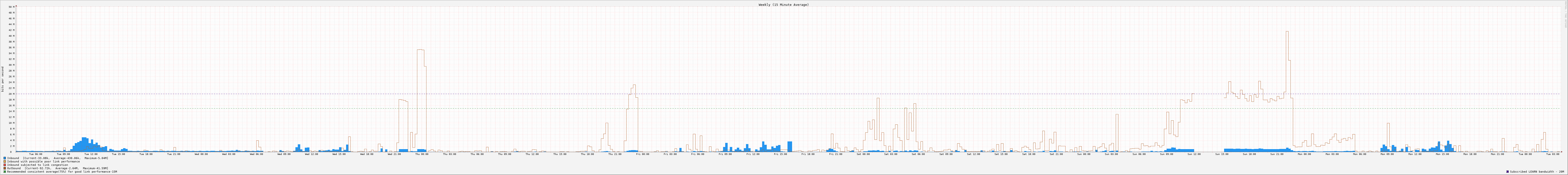Click the green recommended average legend swatch

[5, 172]
